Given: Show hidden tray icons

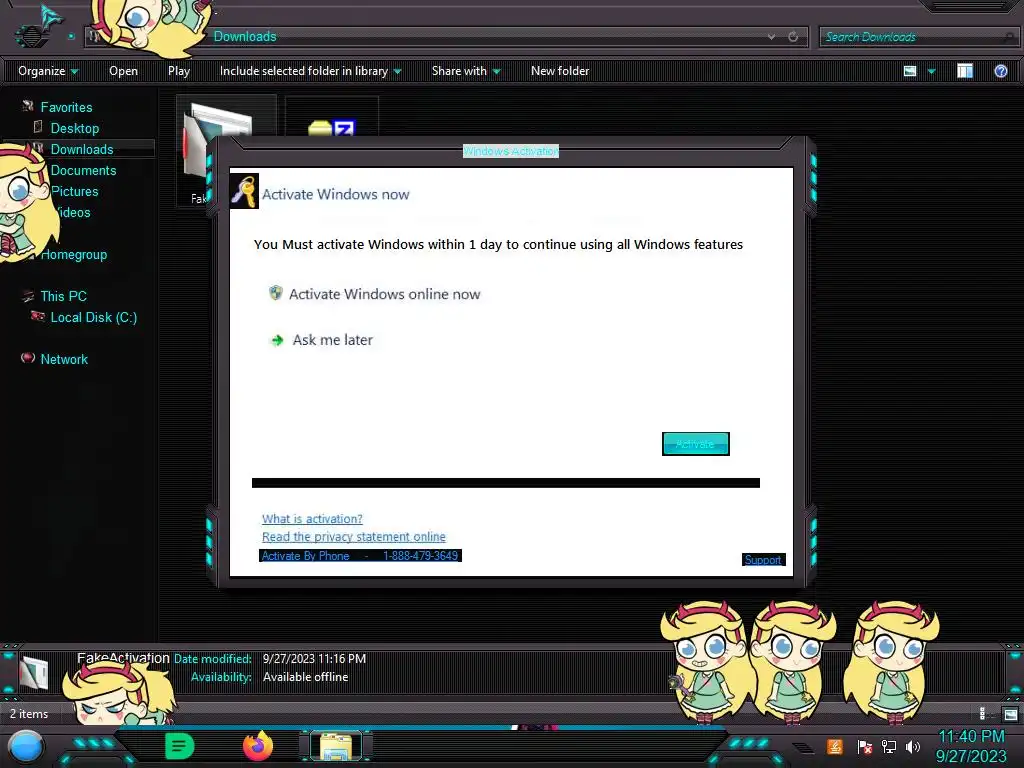Looking at the screenshot, I should tap(803, 747).
